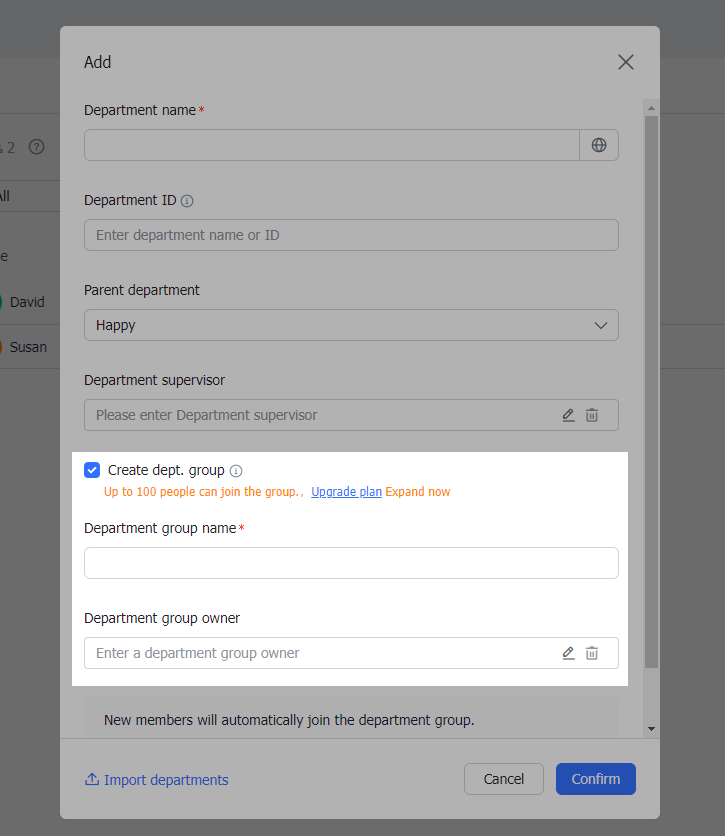Screen dimensions: 725x836
Task: Click Department group name field
Action: click(x=351, y=563)
